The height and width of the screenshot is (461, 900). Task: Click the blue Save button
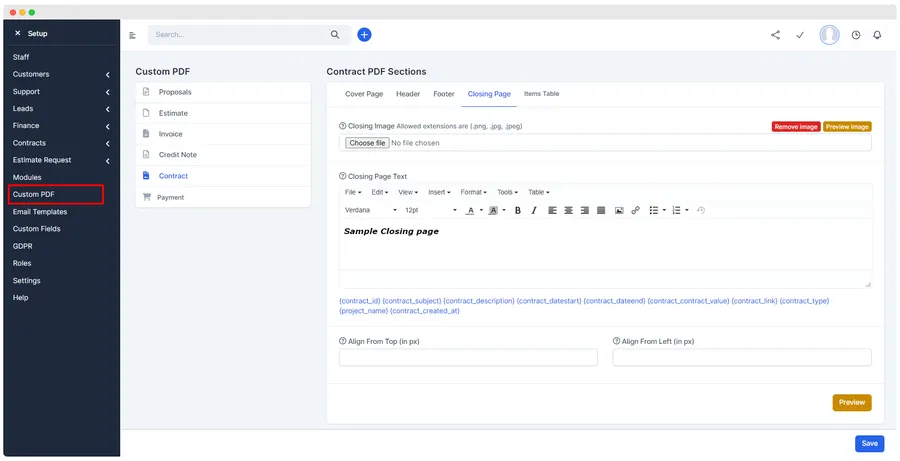click(x=869, y=443)
